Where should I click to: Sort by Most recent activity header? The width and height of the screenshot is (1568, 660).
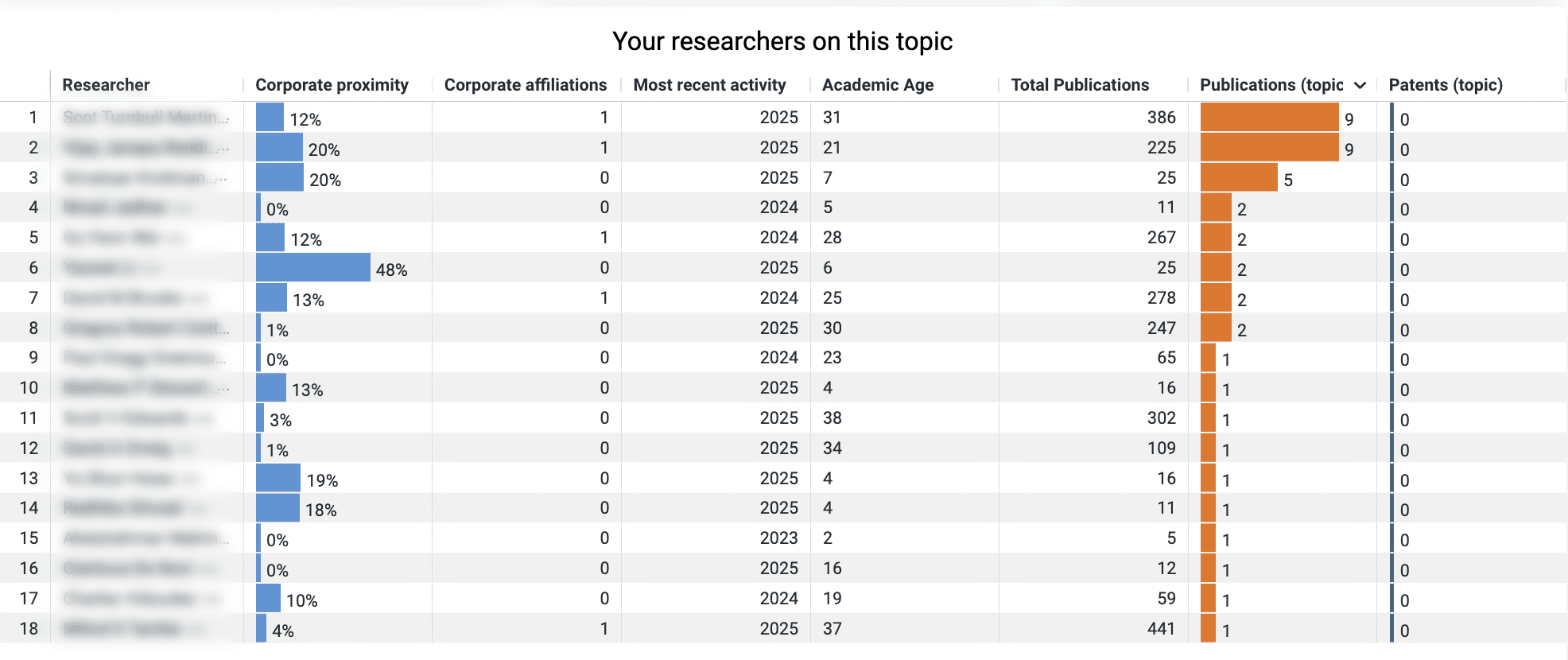coord(709,85)
